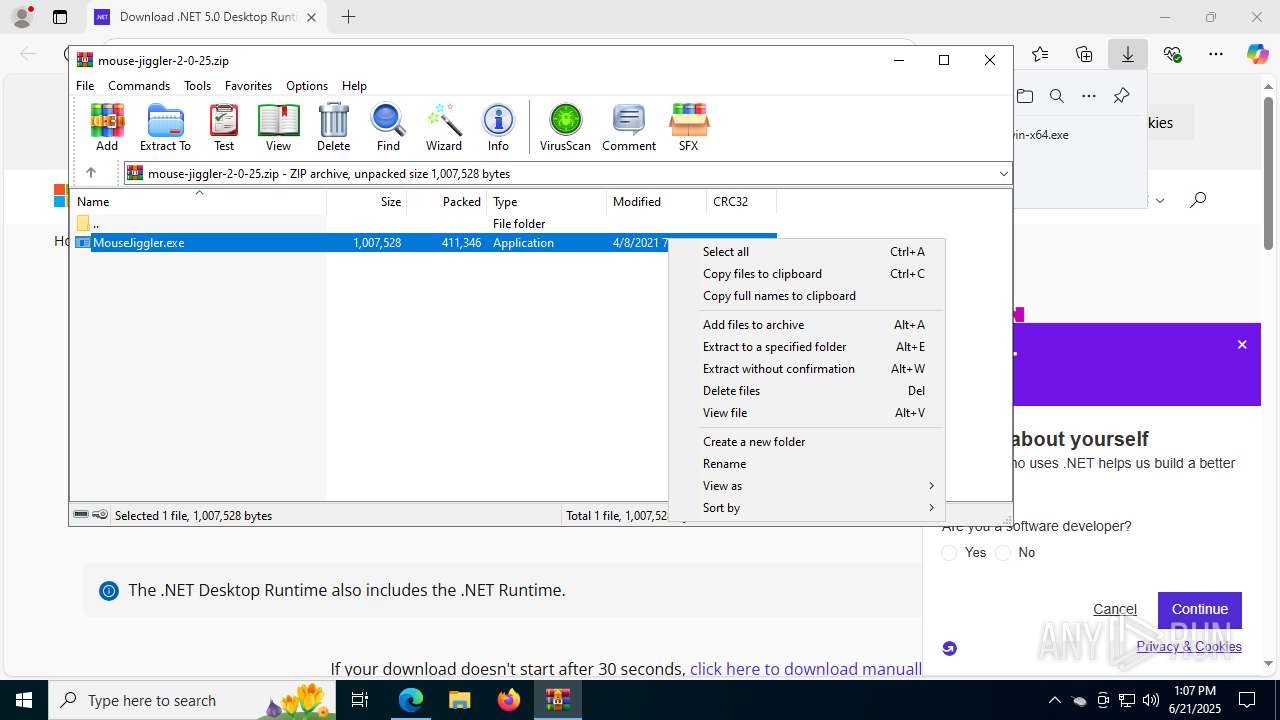Choose Copy files to clipboard
The height and width of the screenshot is (720, 1280).
coord(807,274)
